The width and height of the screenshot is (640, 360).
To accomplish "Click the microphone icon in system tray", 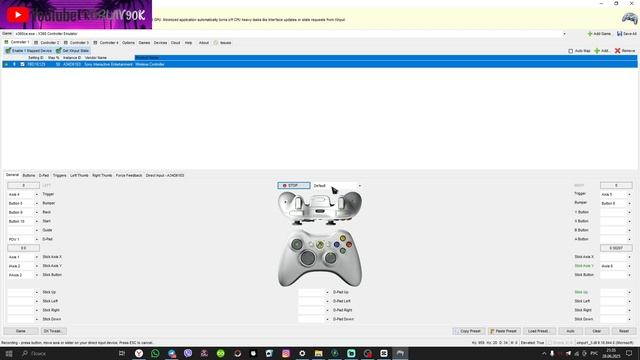I will pyautogui.click(x=552, y=353).
